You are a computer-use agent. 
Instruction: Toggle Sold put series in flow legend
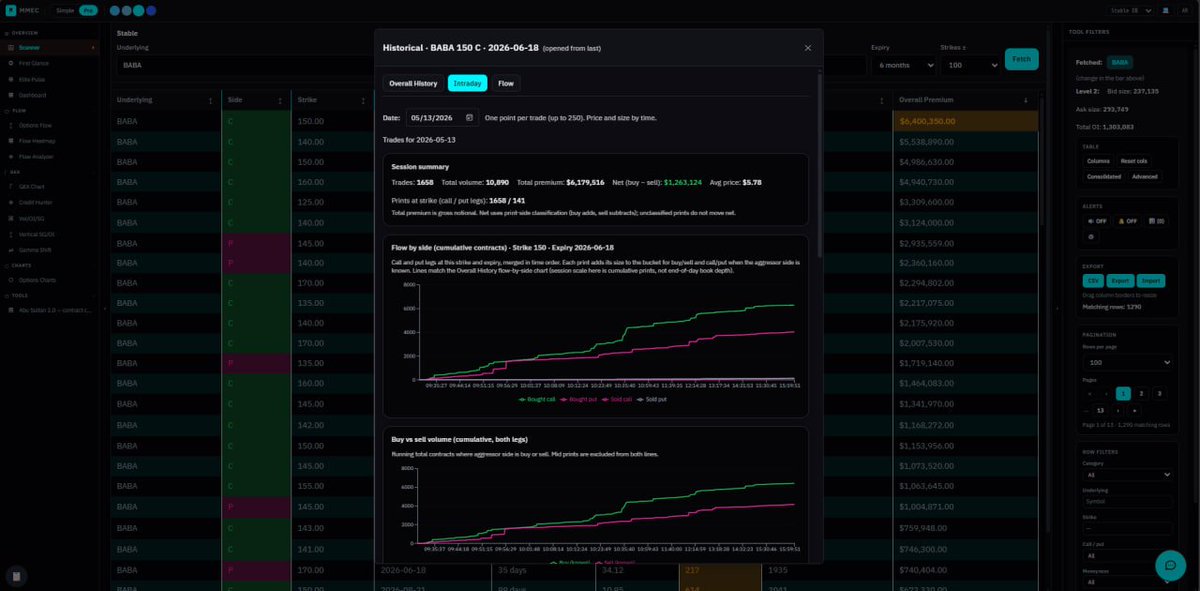click(652, 399)
